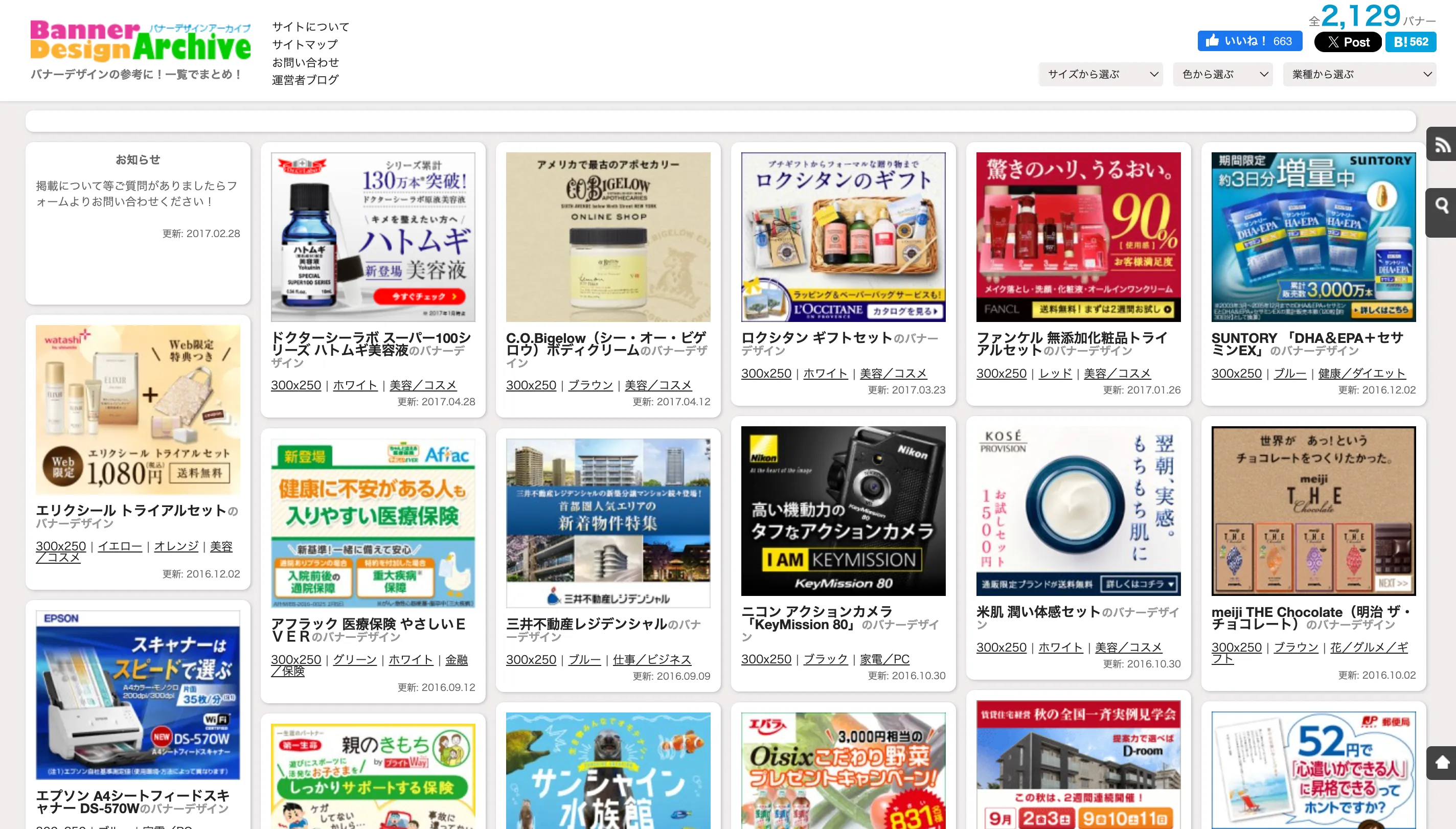Click the Banner Design Archive logo

click(140, 41)
